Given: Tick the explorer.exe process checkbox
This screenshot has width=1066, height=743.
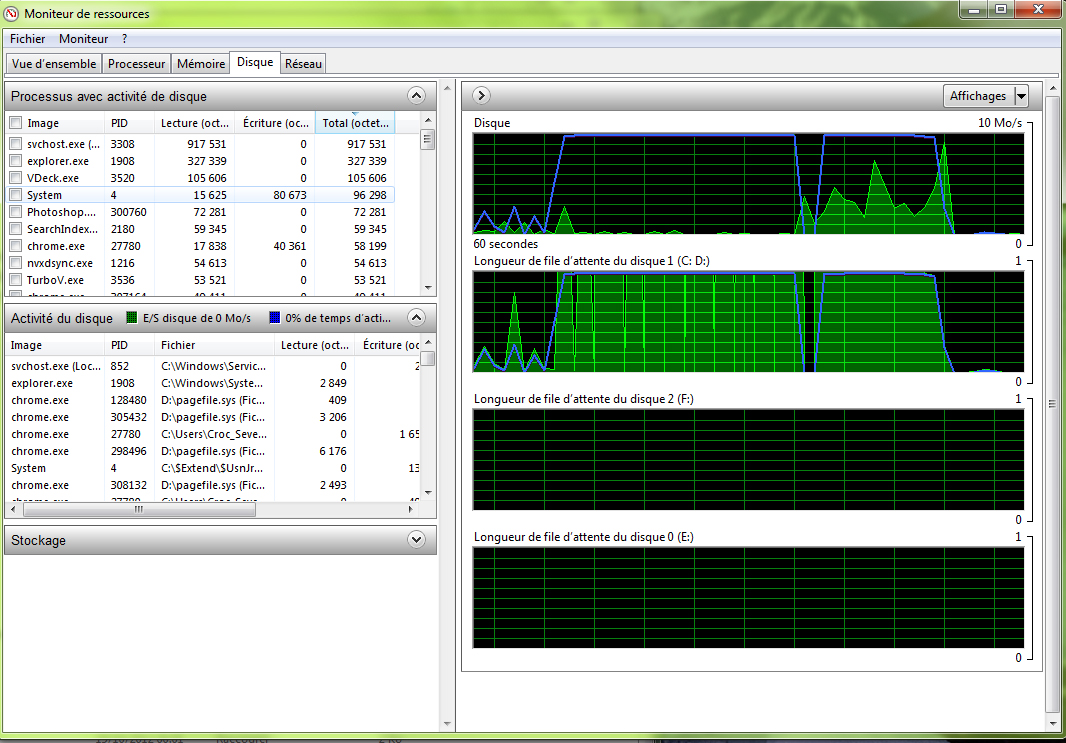Looking at the screenshot, I should point(15,161).
